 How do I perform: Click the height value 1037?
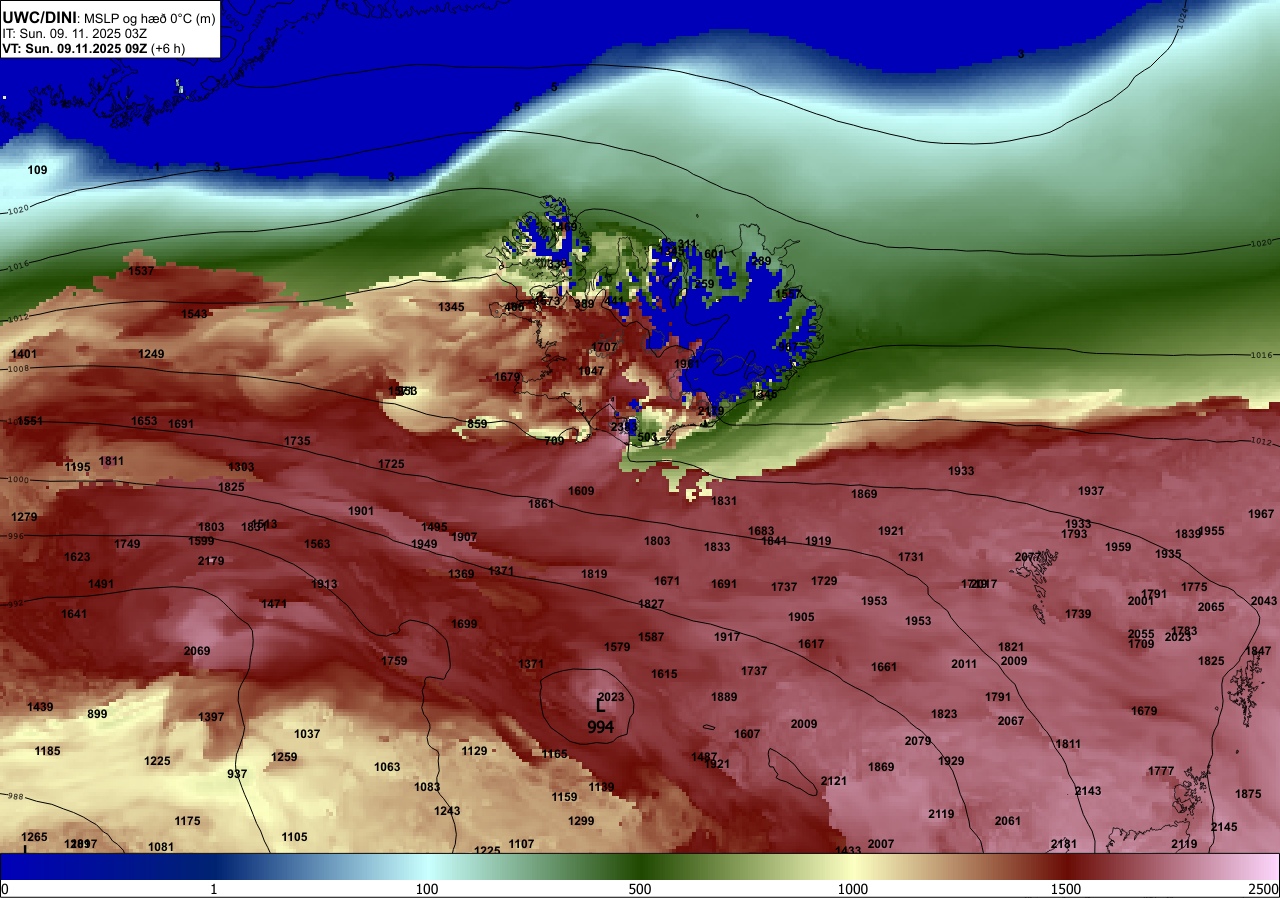[x=307, y=734]
